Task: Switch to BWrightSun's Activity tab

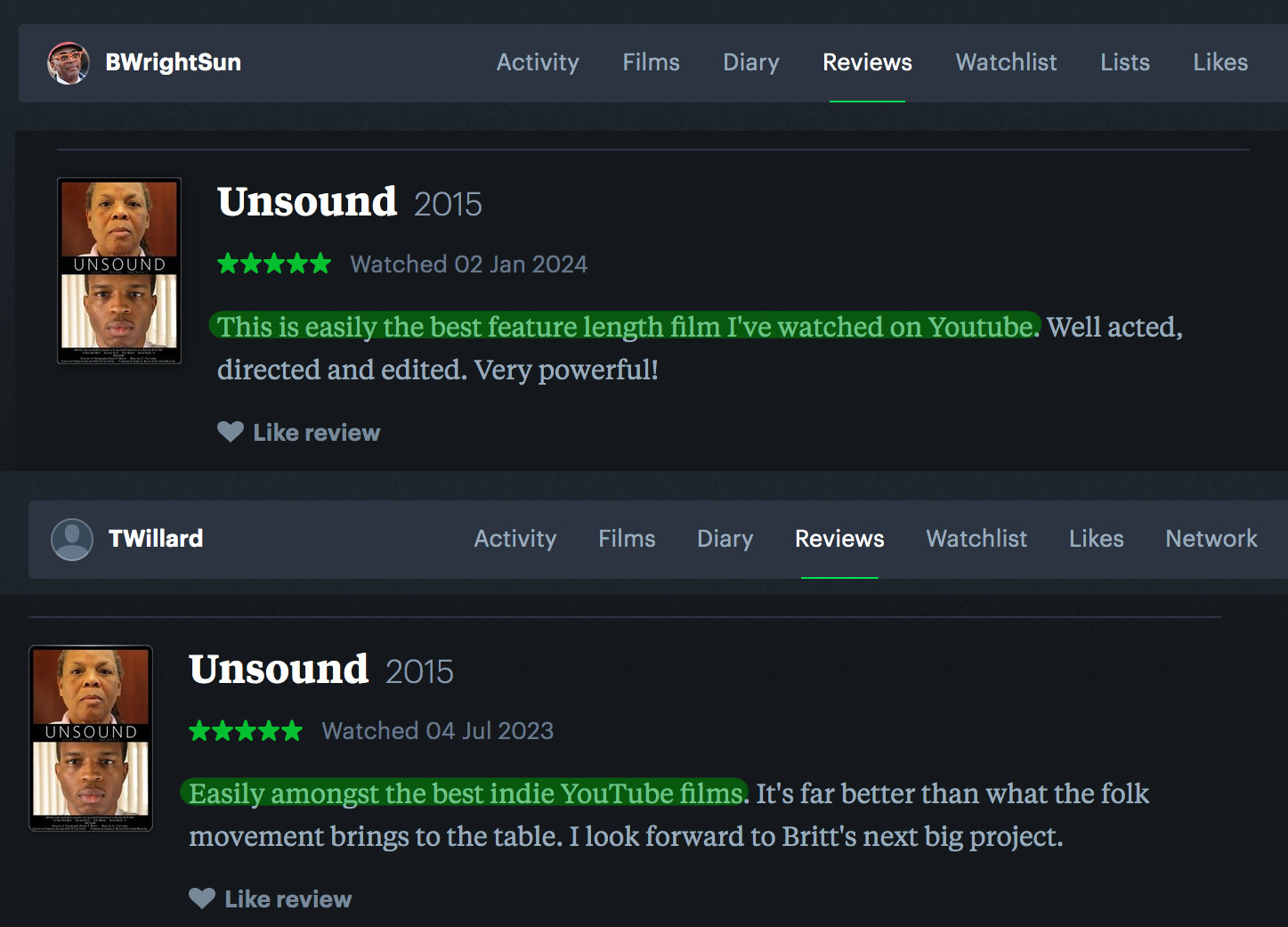Action: 538,62
